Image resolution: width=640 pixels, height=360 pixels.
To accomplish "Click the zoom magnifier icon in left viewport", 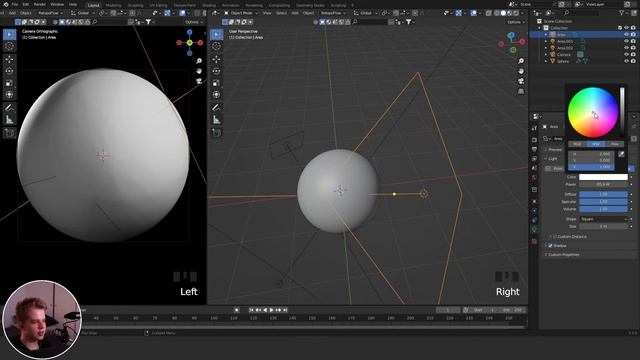I will (x=199, y=61).
